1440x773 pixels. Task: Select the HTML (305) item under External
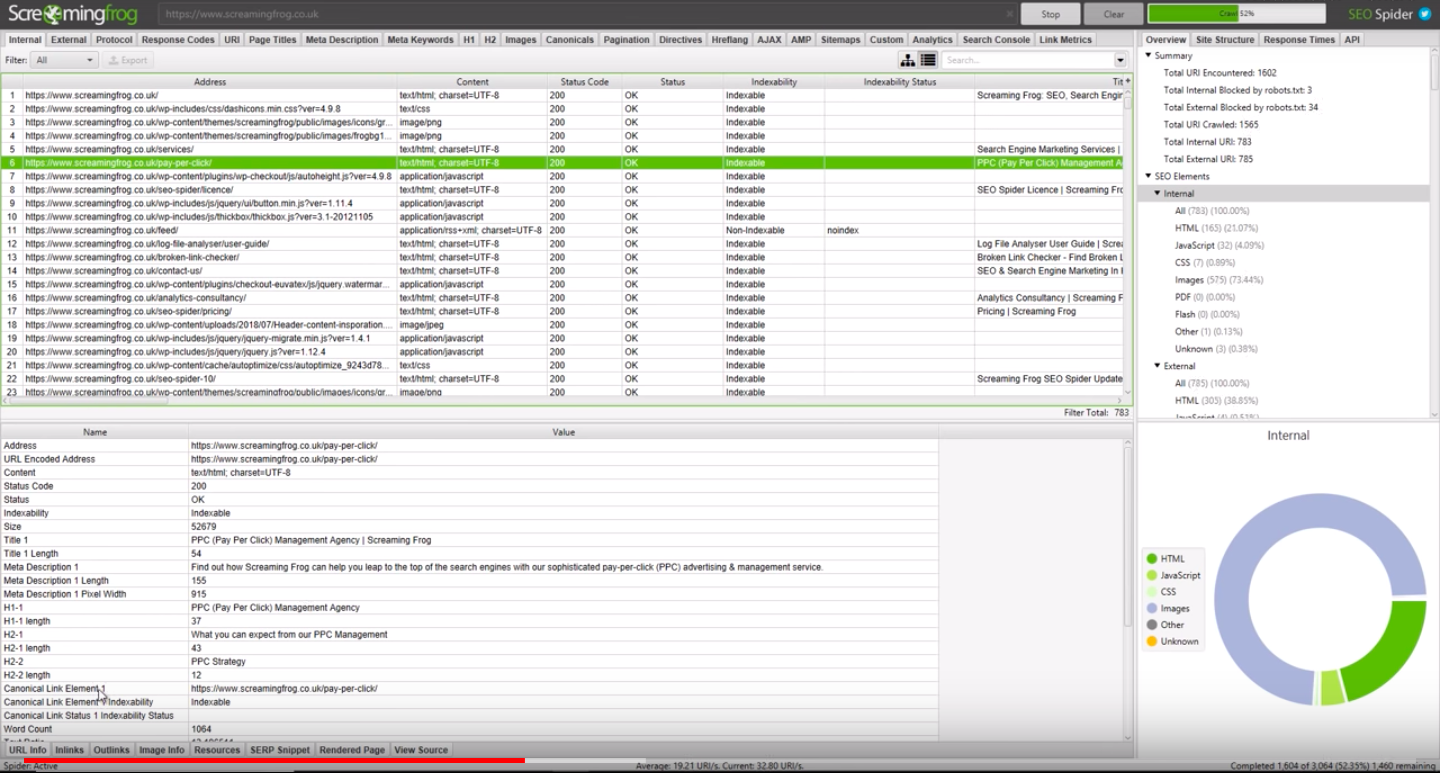[1216, 400]
